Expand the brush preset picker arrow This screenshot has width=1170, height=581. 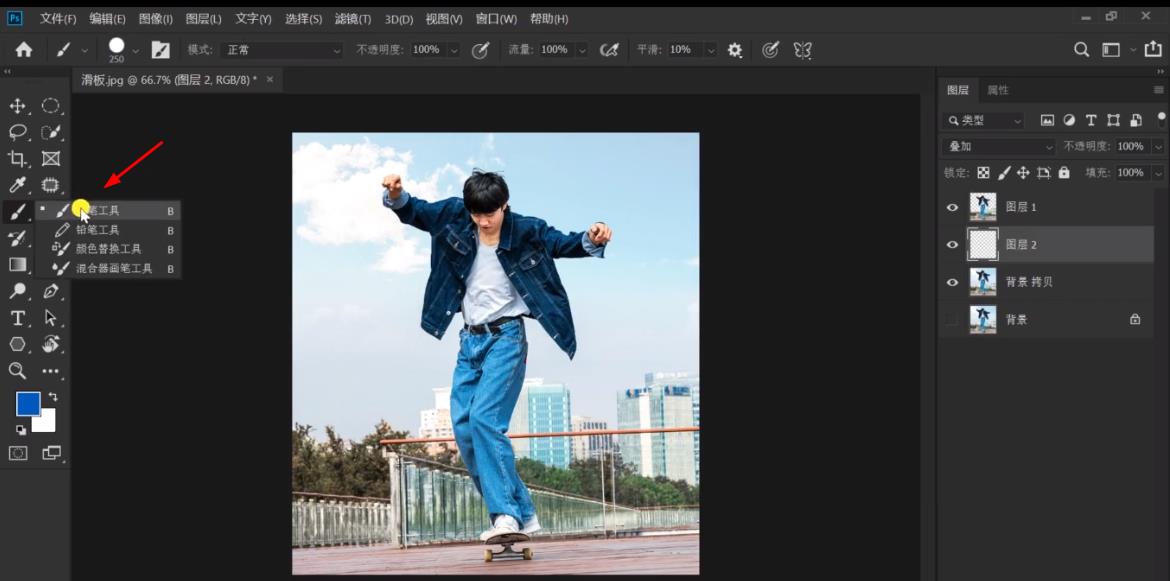click(x=135, y=50)
